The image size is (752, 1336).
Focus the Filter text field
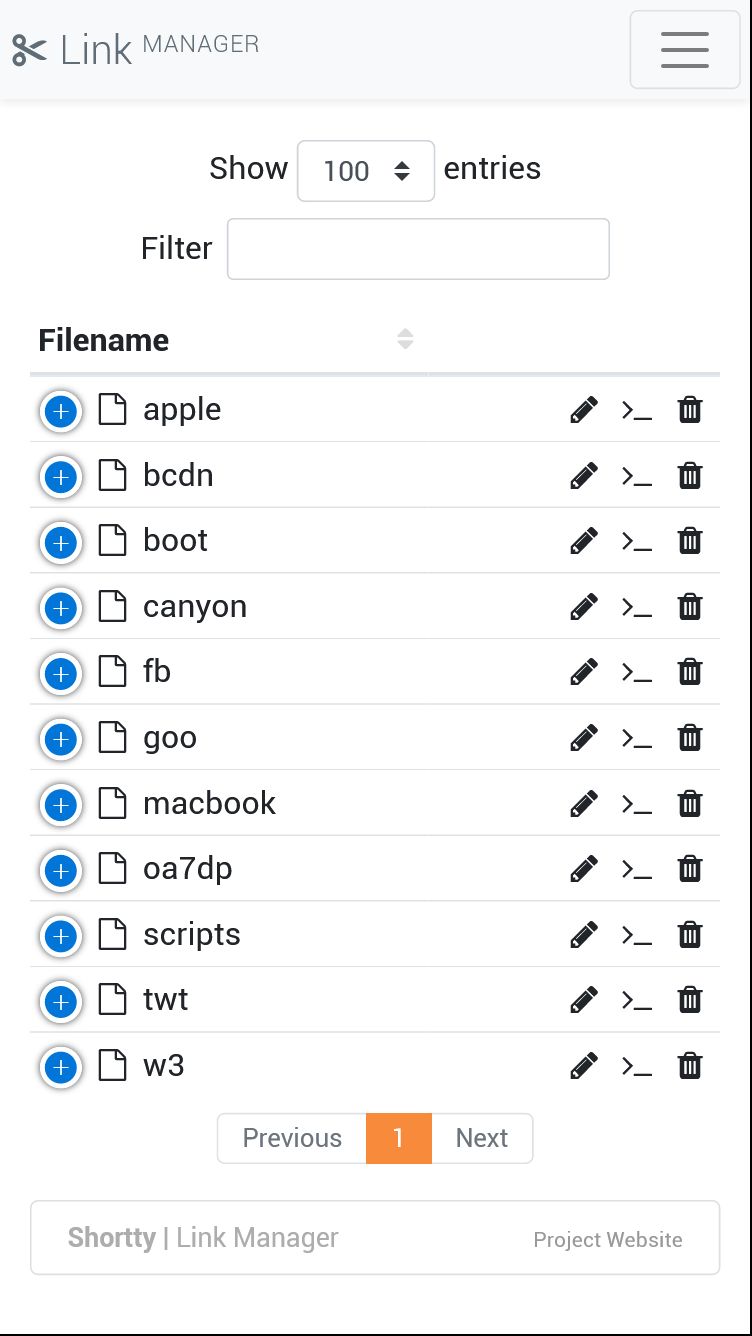418,249
